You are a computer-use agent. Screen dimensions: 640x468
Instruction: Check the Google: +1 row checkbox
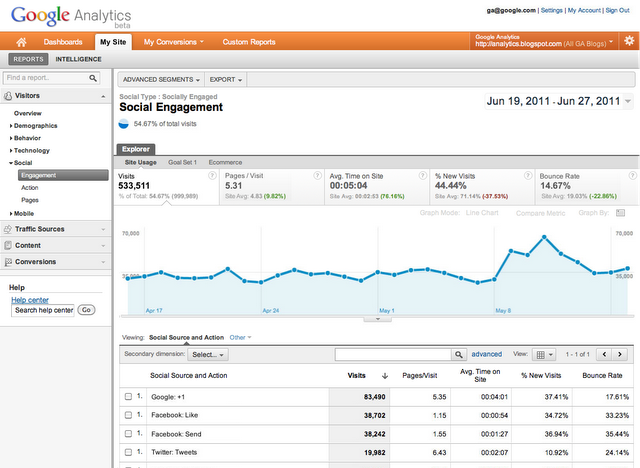pos(128,397)
